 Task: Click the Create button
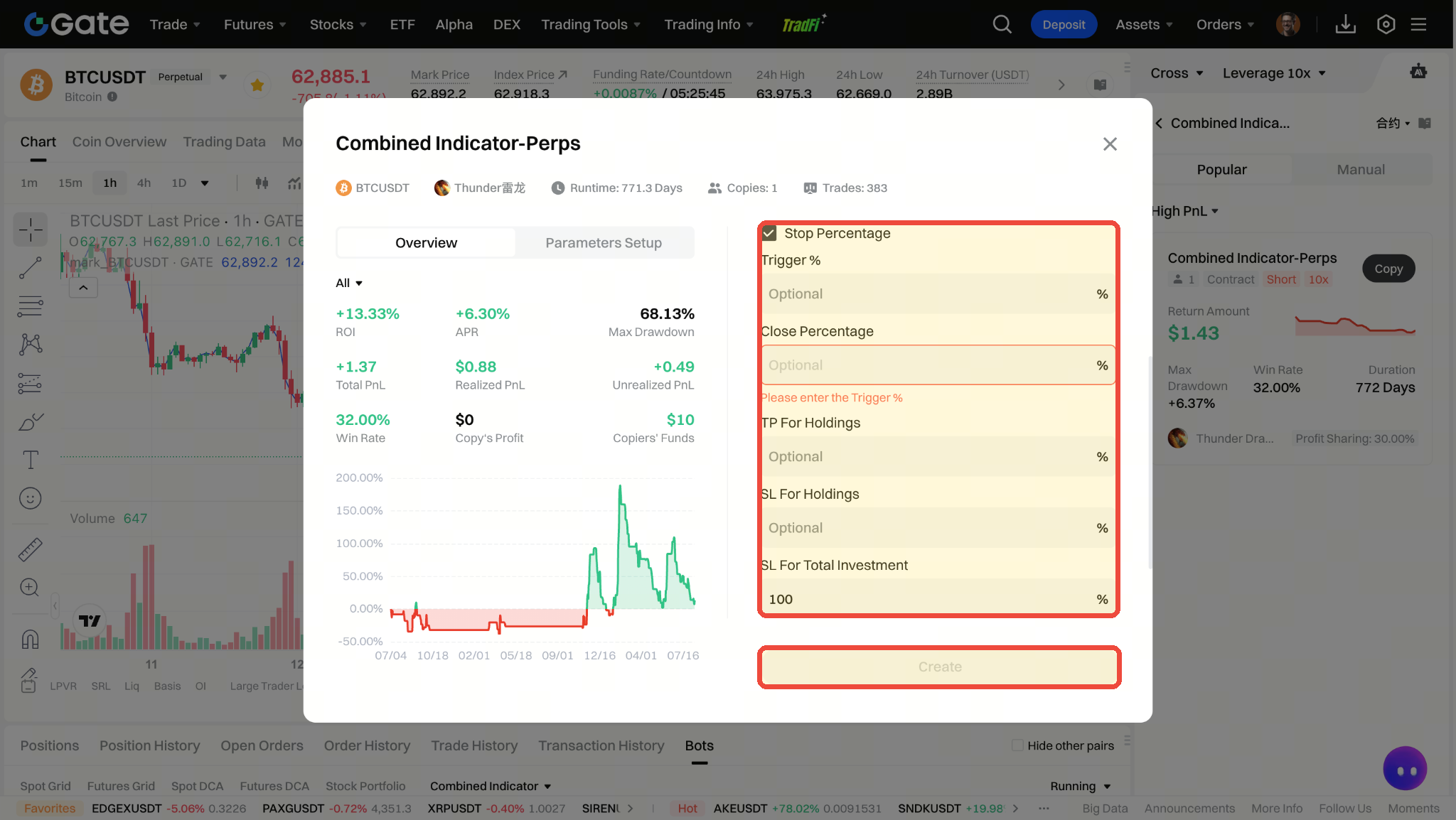click(x=939, y=667)
